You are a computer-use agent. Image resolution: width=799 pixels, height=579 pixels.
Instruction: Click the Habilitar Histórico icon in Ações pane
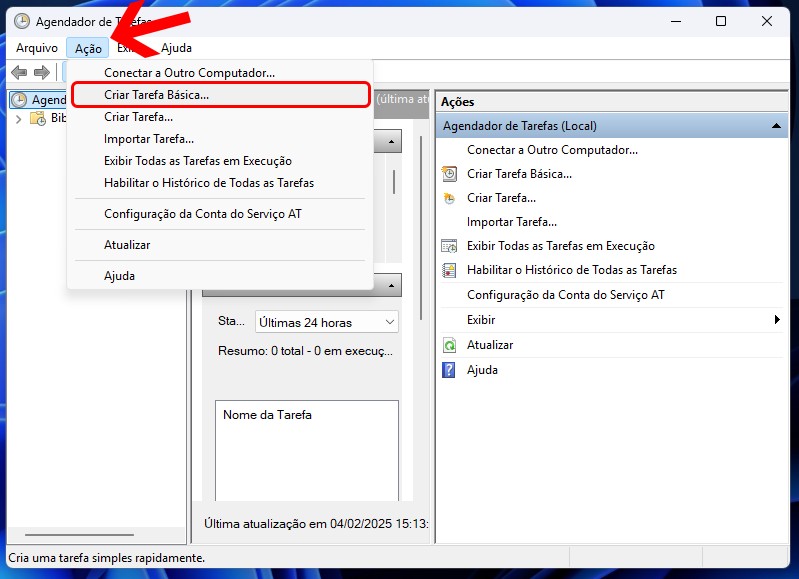click(449, 270)
